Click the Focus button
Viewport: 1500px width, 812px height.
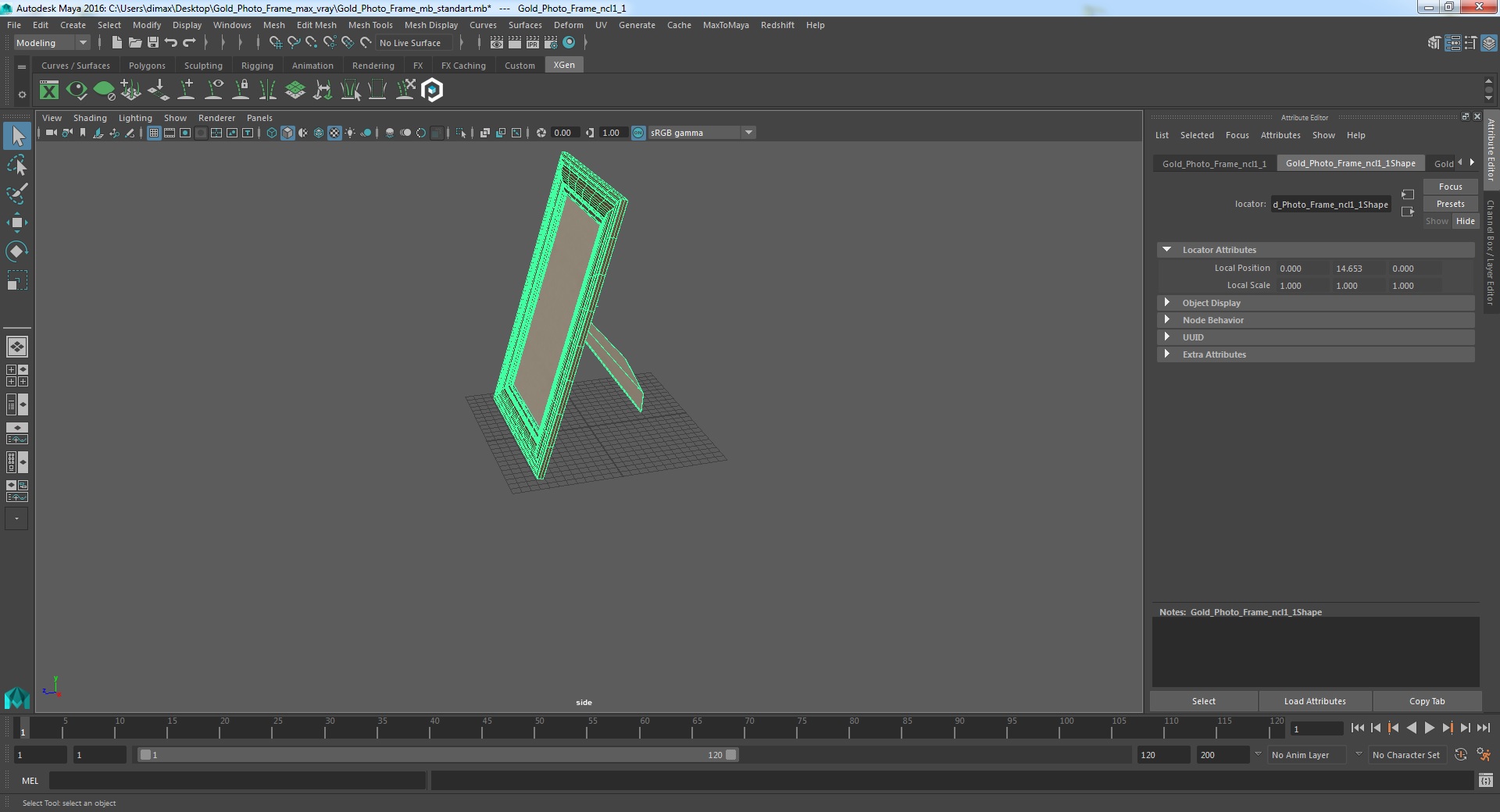tap(1451, 187)
